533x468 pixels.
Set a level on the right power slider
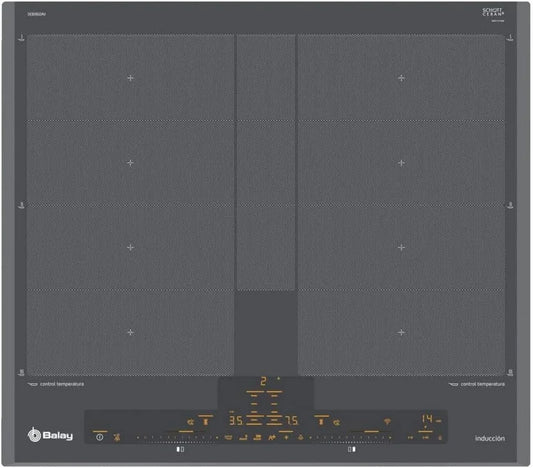coord(350,437)
